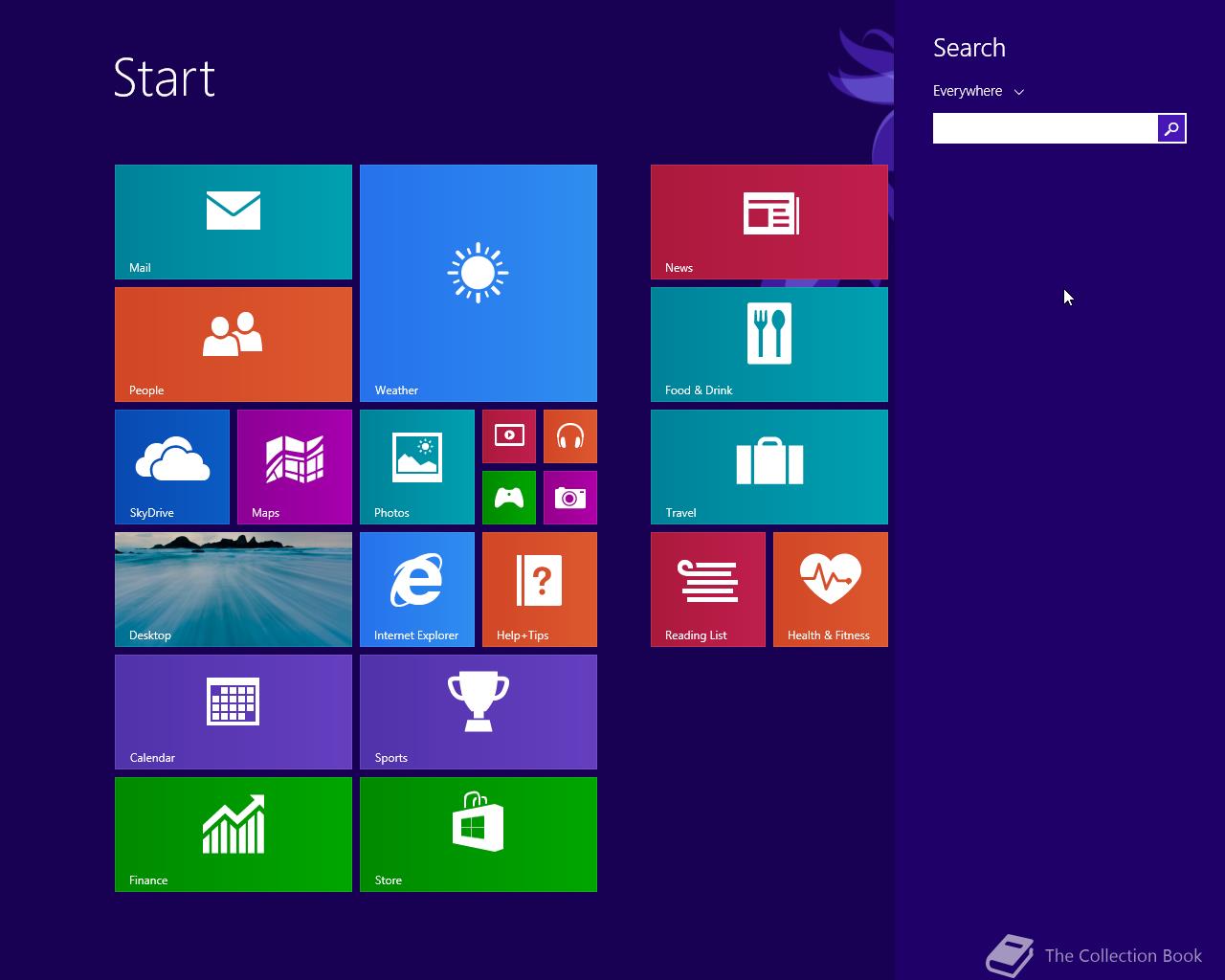This screenshot has height=980, width=1225.
Task: Open the Reading List tile
Action: tap(708, 590)
